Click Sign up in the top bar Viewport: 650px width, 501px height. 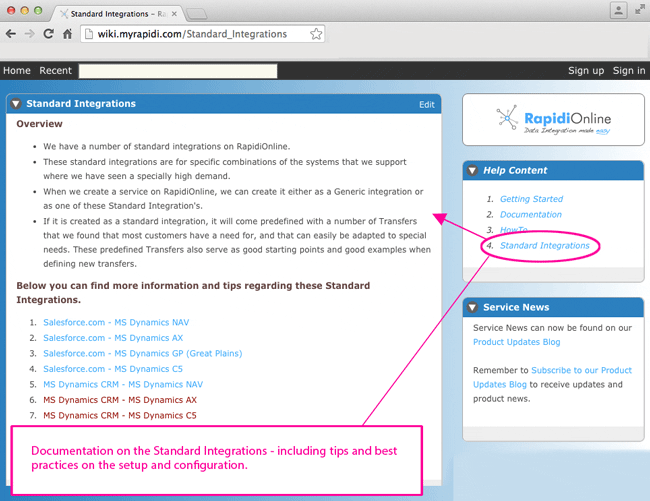[x=586, y=71]
